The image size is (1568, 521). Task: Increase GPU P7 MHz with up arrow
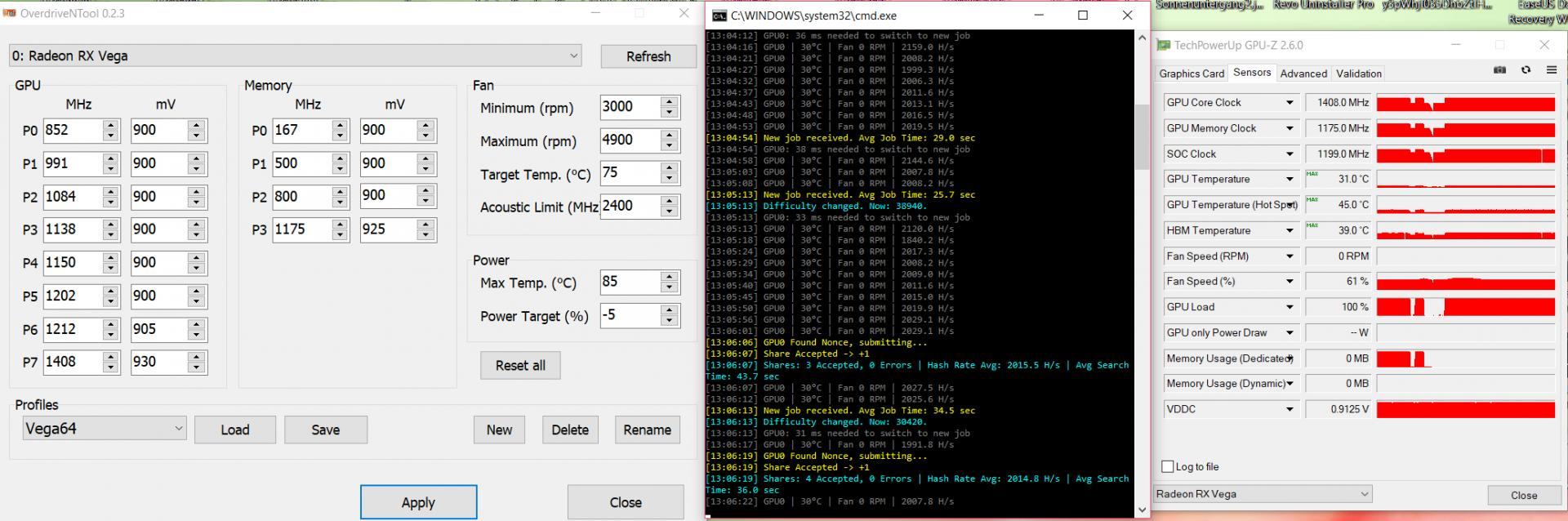pyautogui.click(x=111, y=357)
